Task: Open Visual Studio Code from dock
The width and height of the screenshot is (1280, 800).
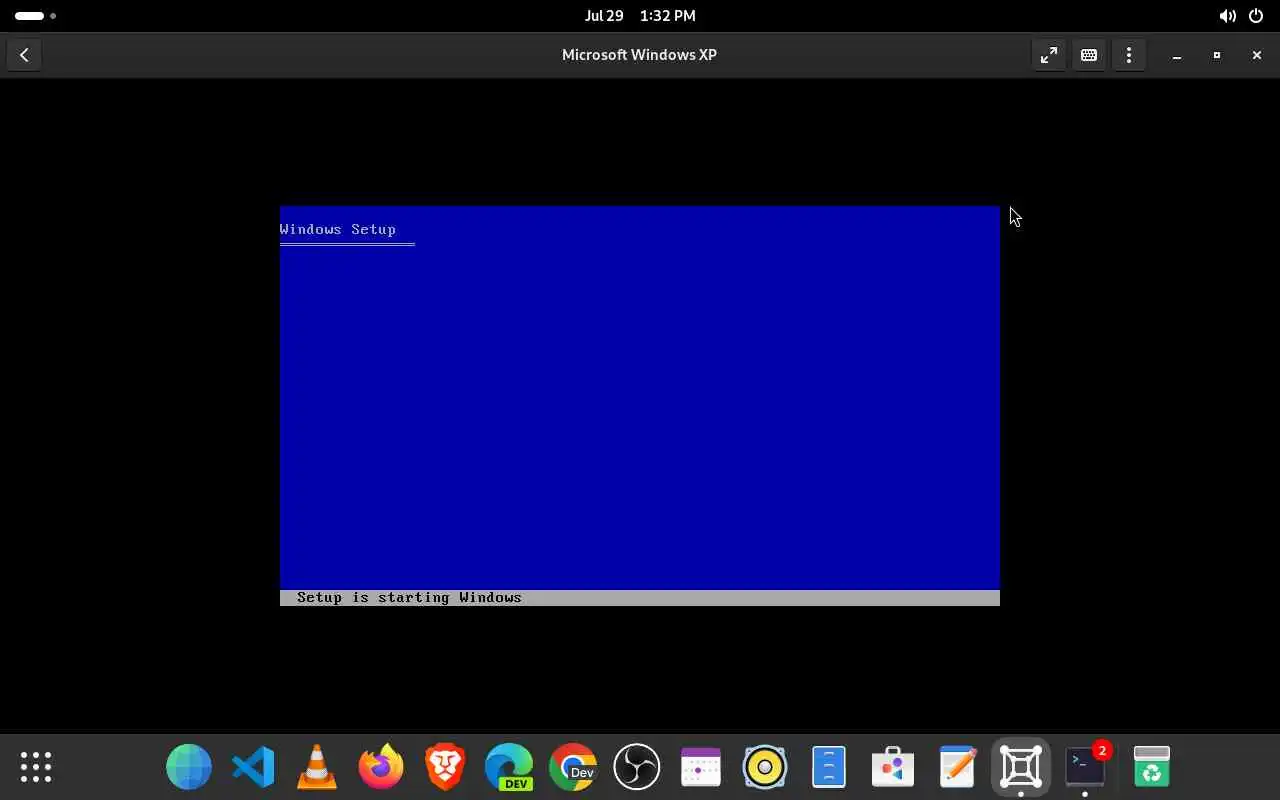Action: [253, 767]
